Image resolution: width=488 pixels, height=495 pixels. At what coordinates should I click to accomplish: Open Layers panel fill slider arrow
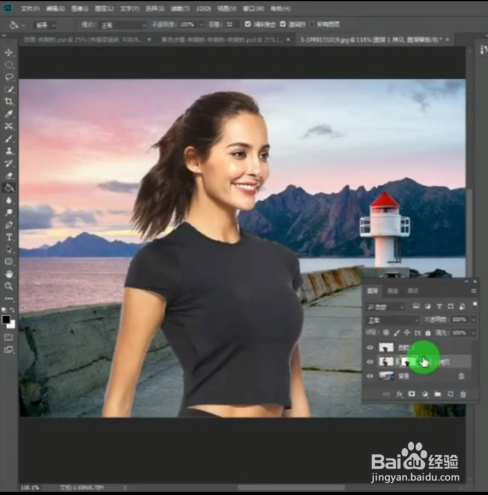pyautogui.click(x=474, y=333)
